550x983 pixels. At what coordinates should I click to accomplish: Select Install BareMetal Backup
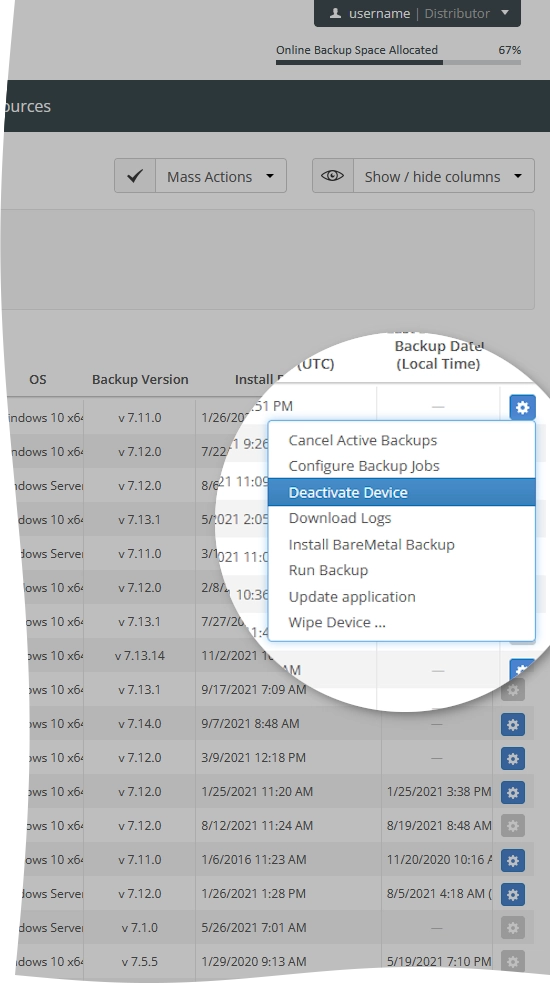click(x=371, y=544)
